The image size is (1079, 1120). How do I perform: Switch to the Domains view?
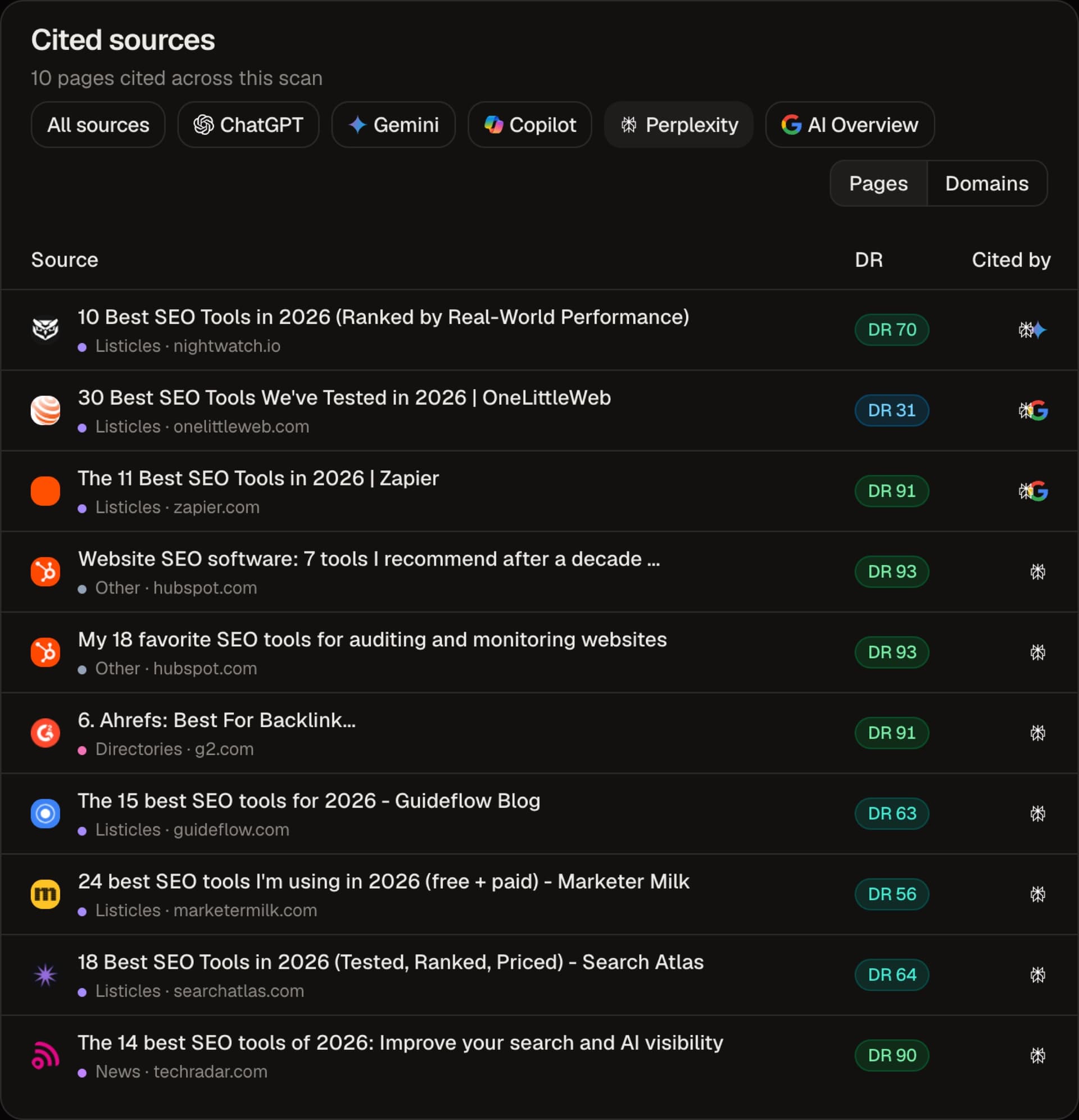pyautogui.click(x=987, y=183)
